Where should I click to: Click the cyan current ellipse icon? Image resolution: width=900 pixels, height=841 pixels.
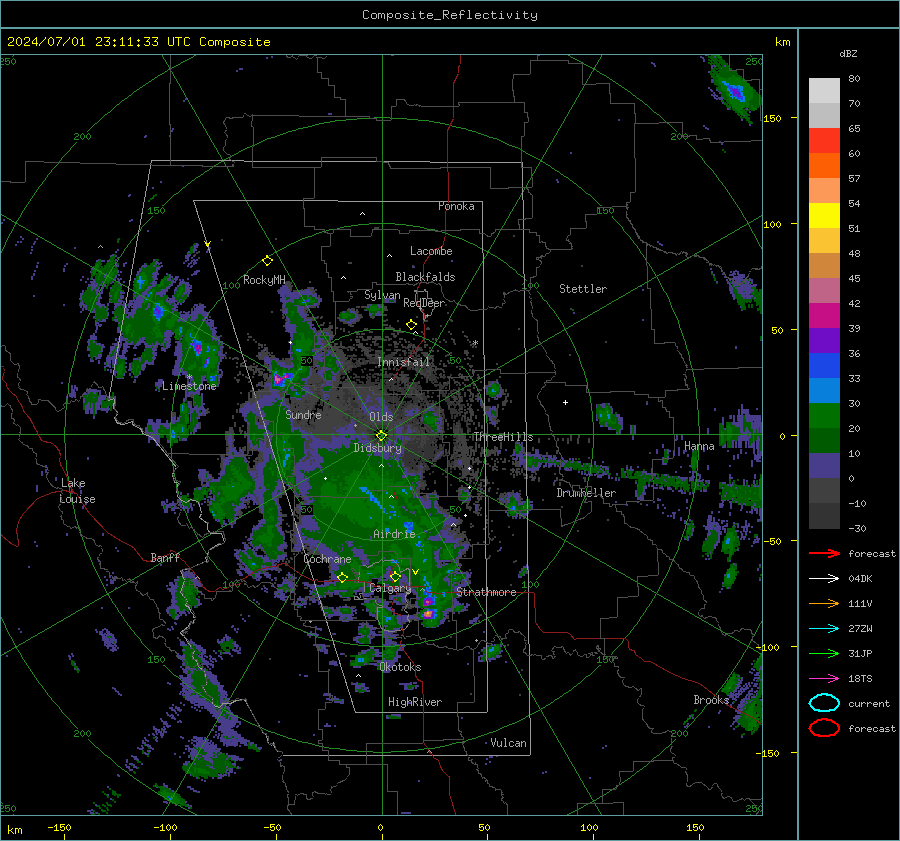coord(824,703)
